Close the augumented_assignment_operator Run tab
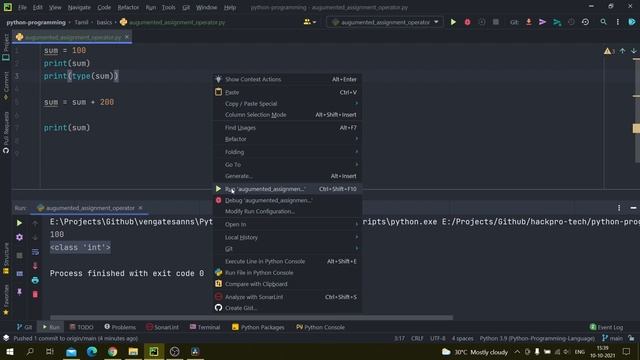640x360 pixels. click(x=140, y=208)
